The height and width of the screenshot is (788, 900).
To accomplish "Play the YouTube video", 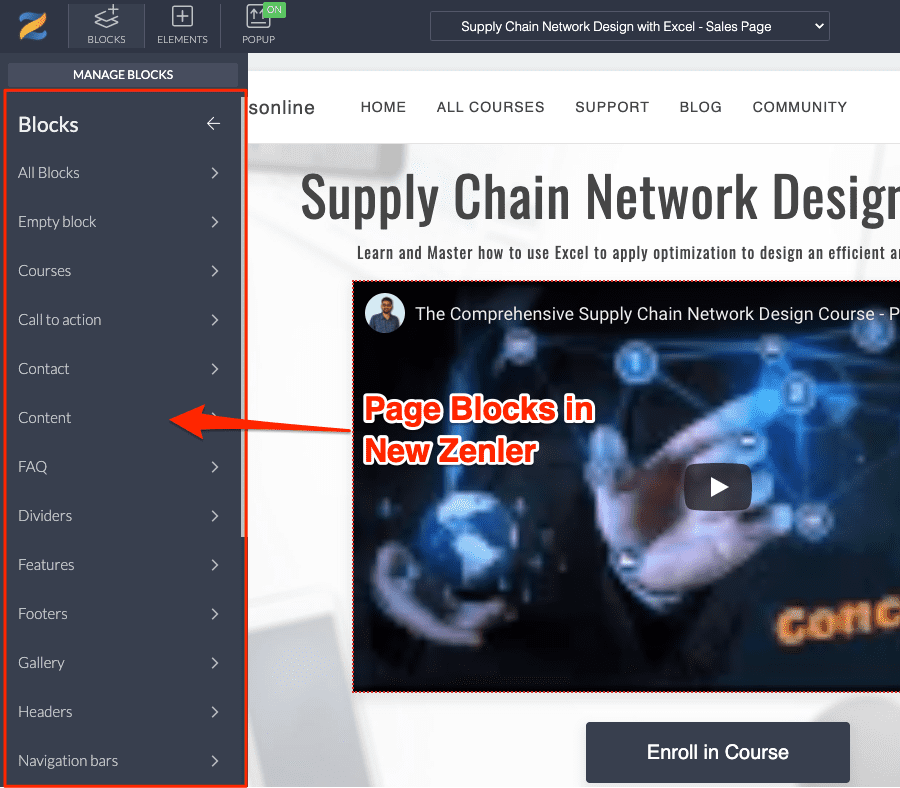I will [717, 487].
